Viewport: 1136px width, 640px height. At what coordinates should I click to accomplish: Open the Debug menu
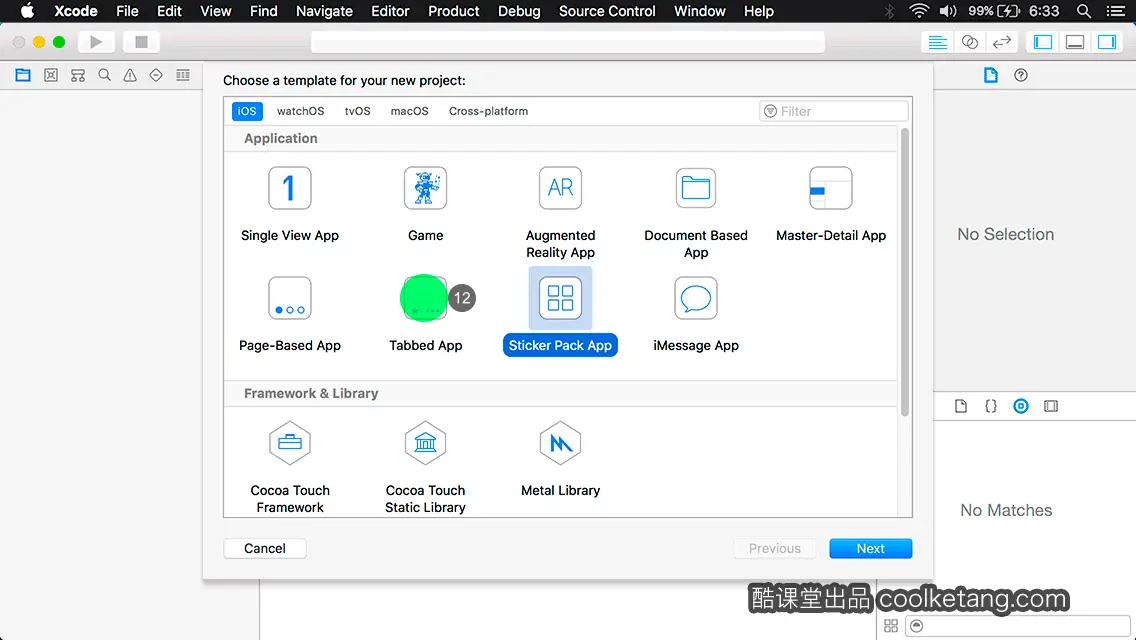[519, 11]
